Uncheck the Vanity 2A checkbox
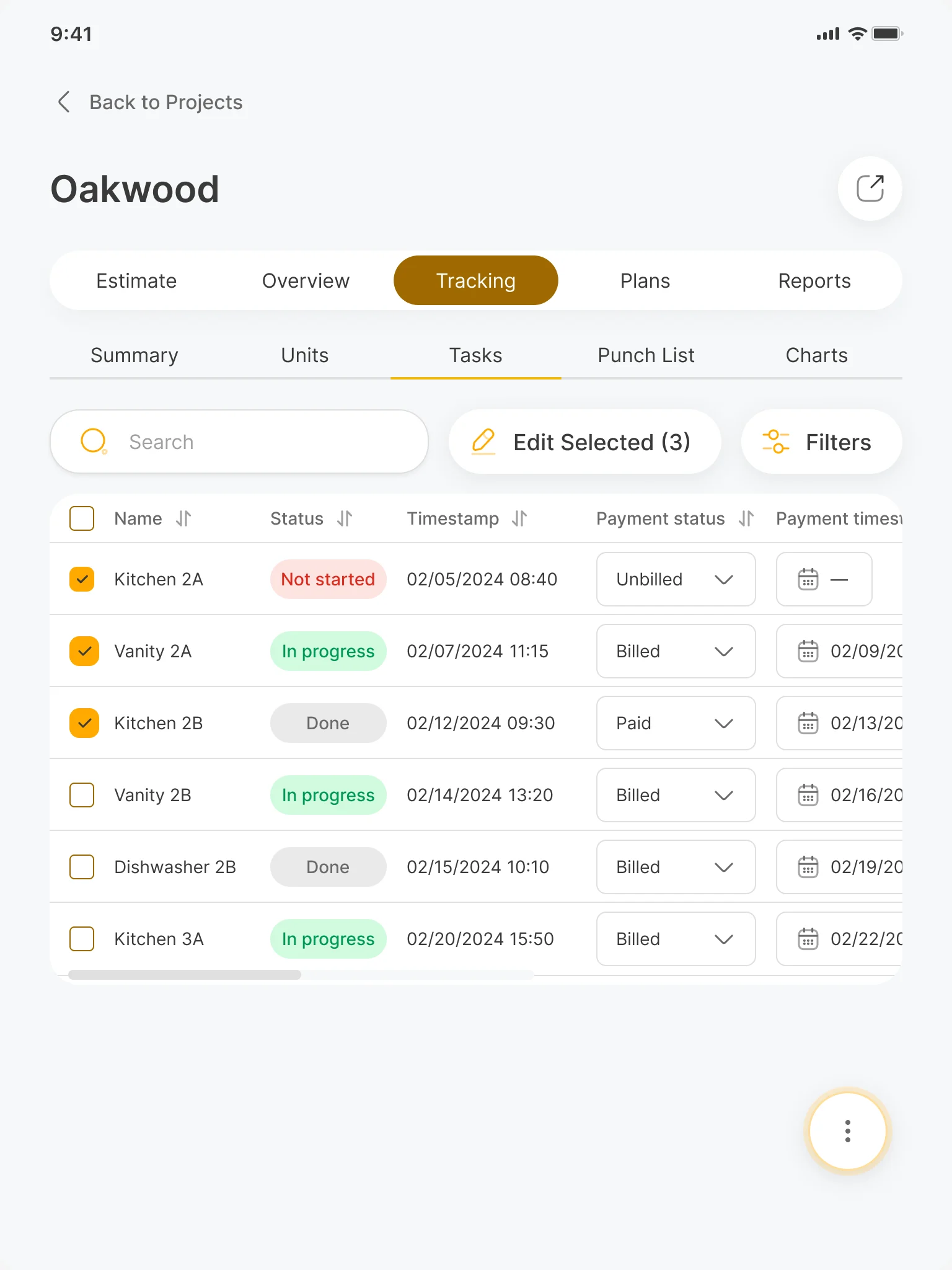Viewport: 952px width, 1270px height. 84,651
